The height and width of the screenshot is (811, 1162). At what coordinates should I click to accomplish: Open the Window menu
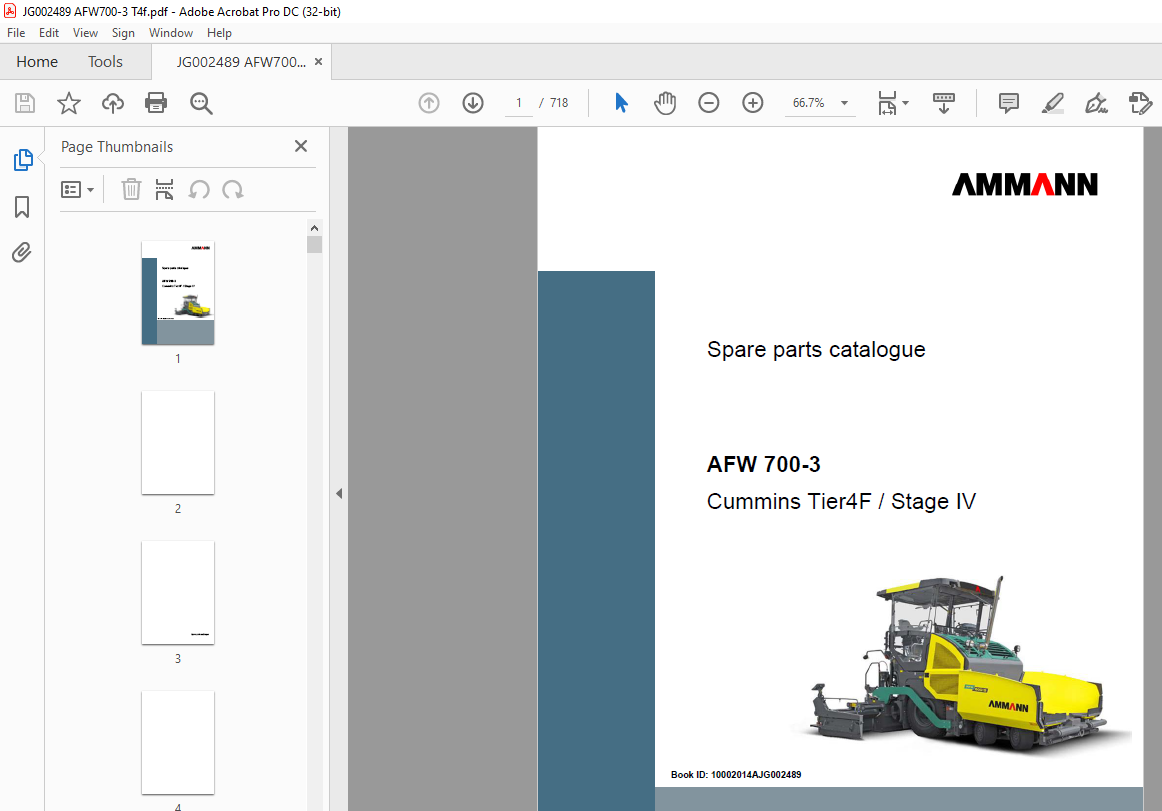170,33
